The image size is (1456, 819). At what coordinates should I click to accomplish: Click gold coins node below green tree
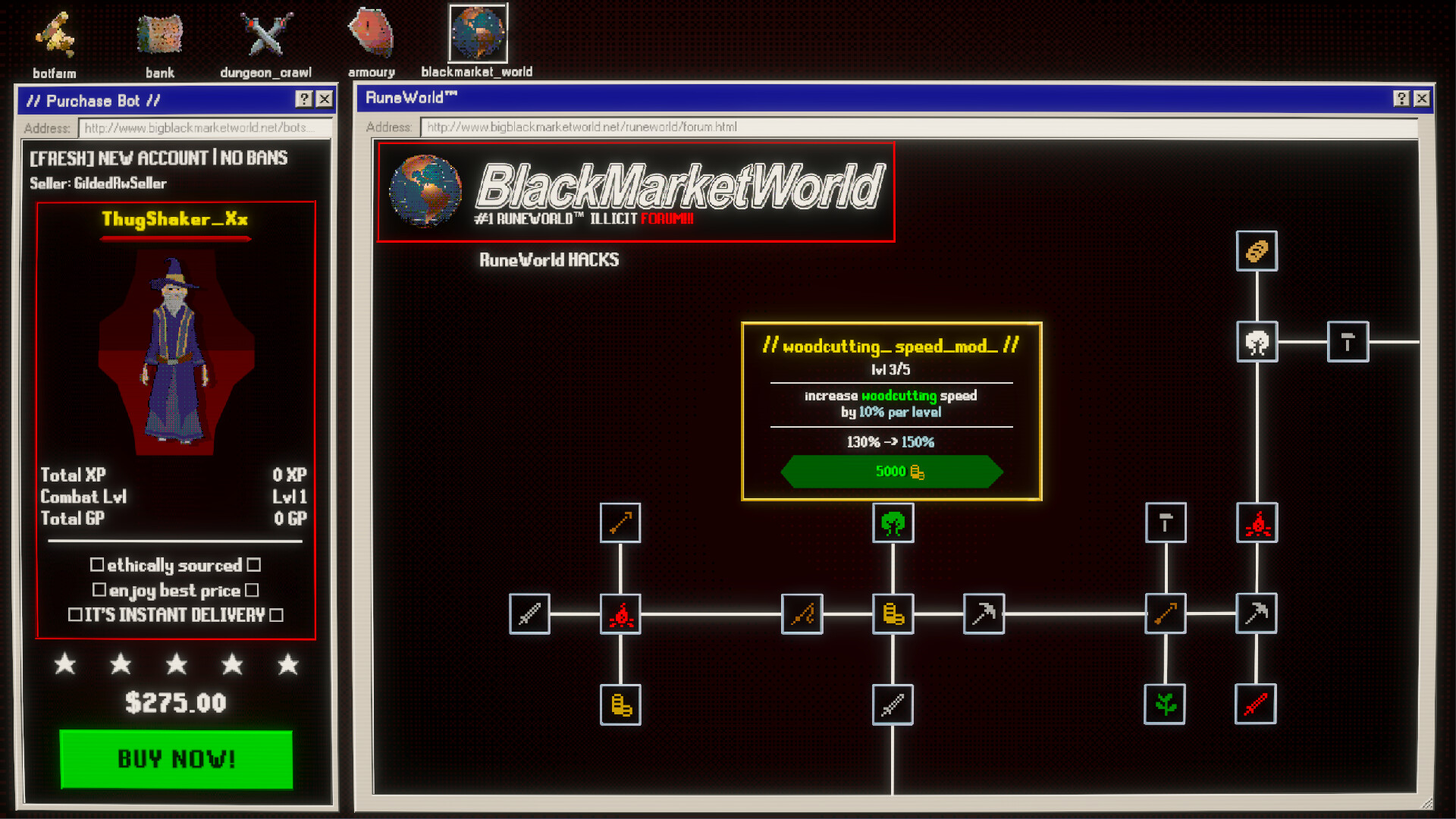point(893,613)
